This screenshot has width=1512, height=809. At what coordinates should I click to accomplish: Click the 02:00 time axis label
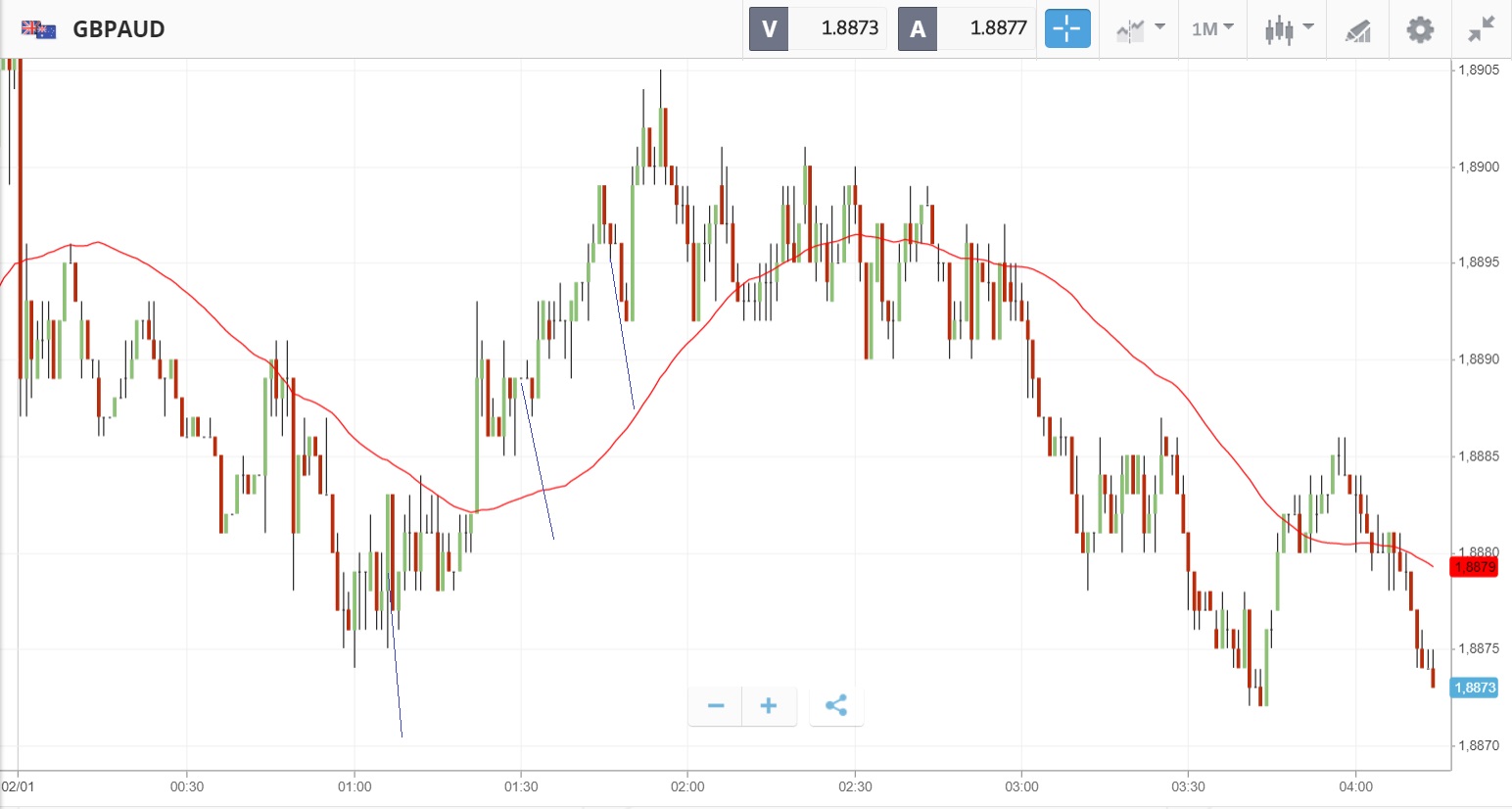point(687,786)
